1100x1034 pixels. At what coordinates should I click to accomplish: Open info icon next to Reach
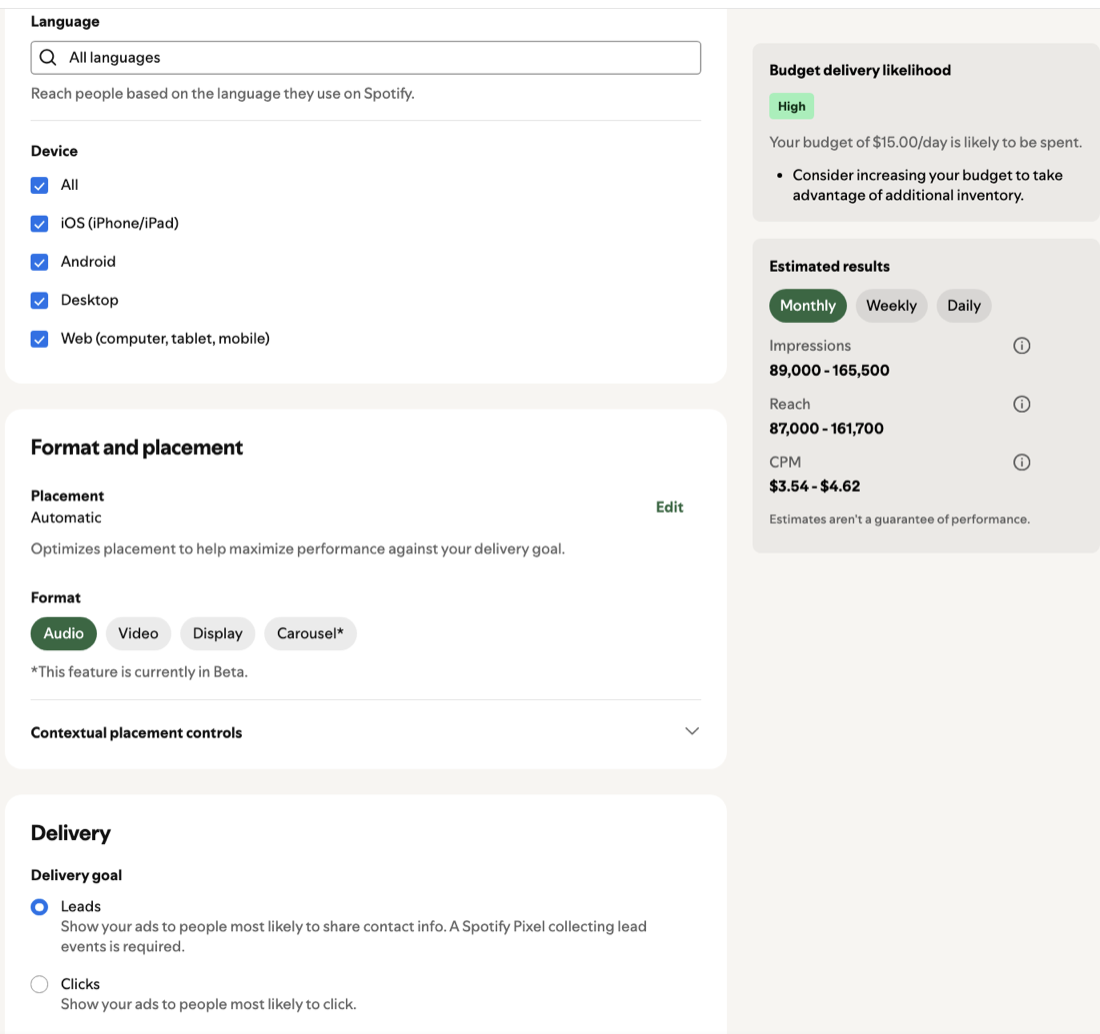tap(1021, 404)
